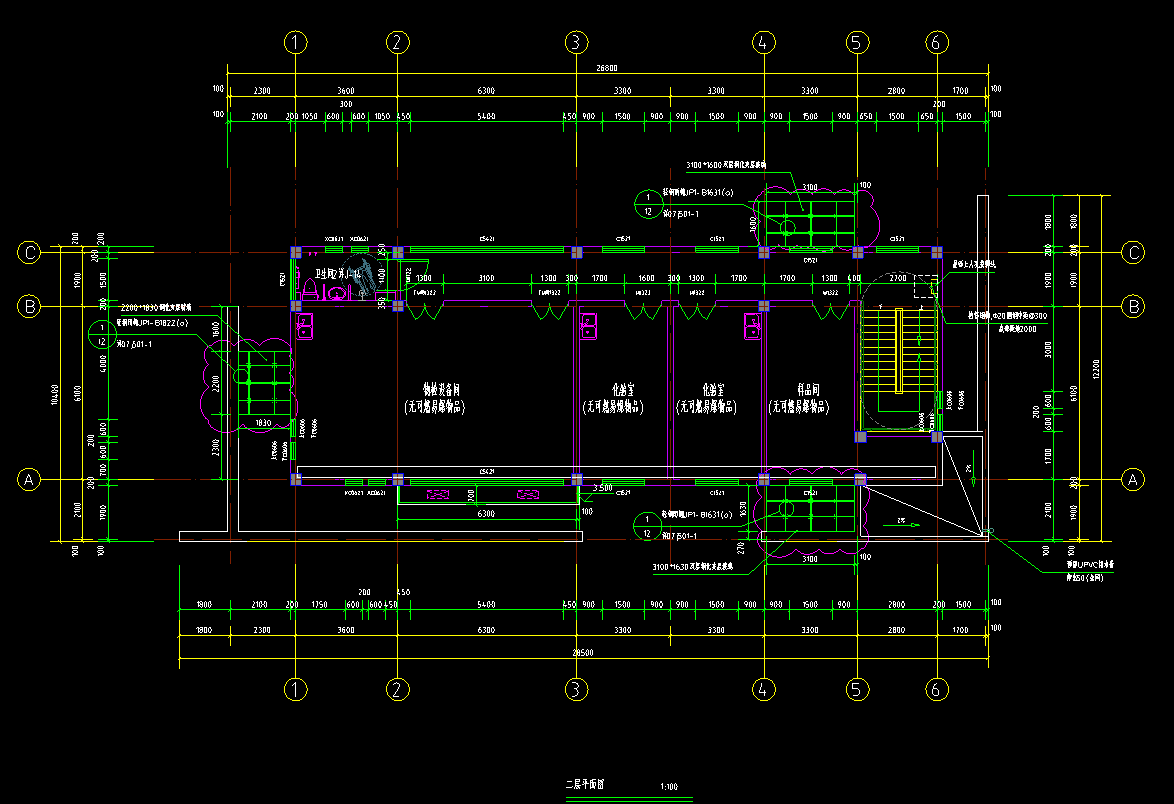Select the 二层平面图 drawing title
The width and height of the screenshot is (1174, 804).
pyautogui.click(x=585, y=786)
